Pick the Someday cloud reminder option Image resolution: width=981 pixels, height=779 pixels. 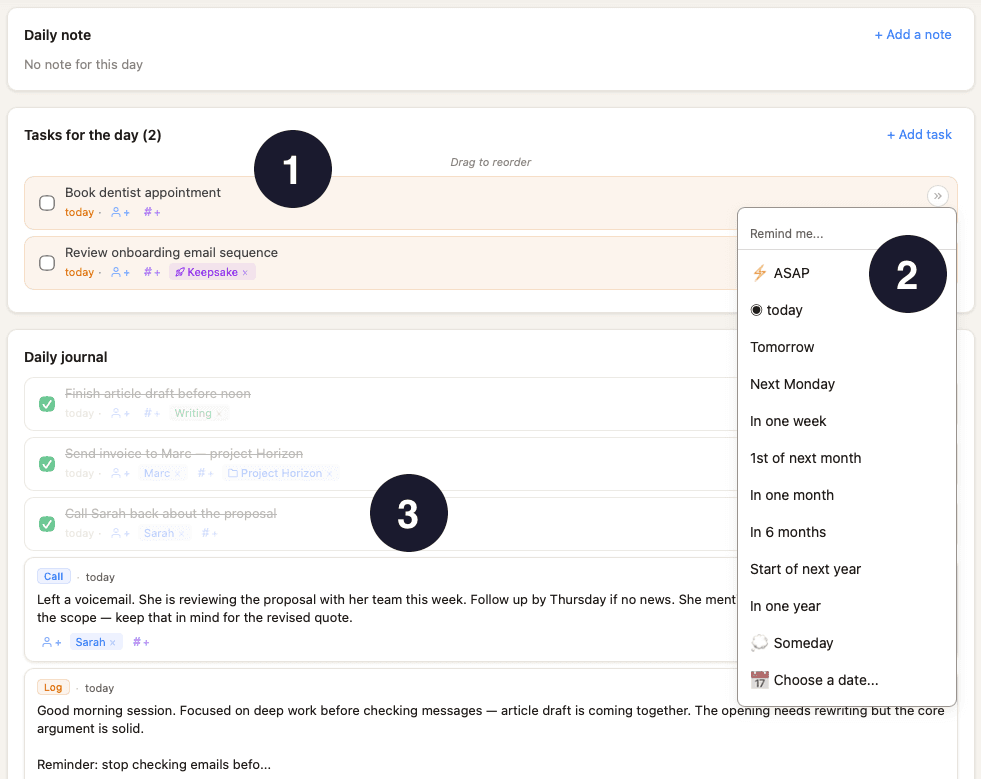[800, 643]
